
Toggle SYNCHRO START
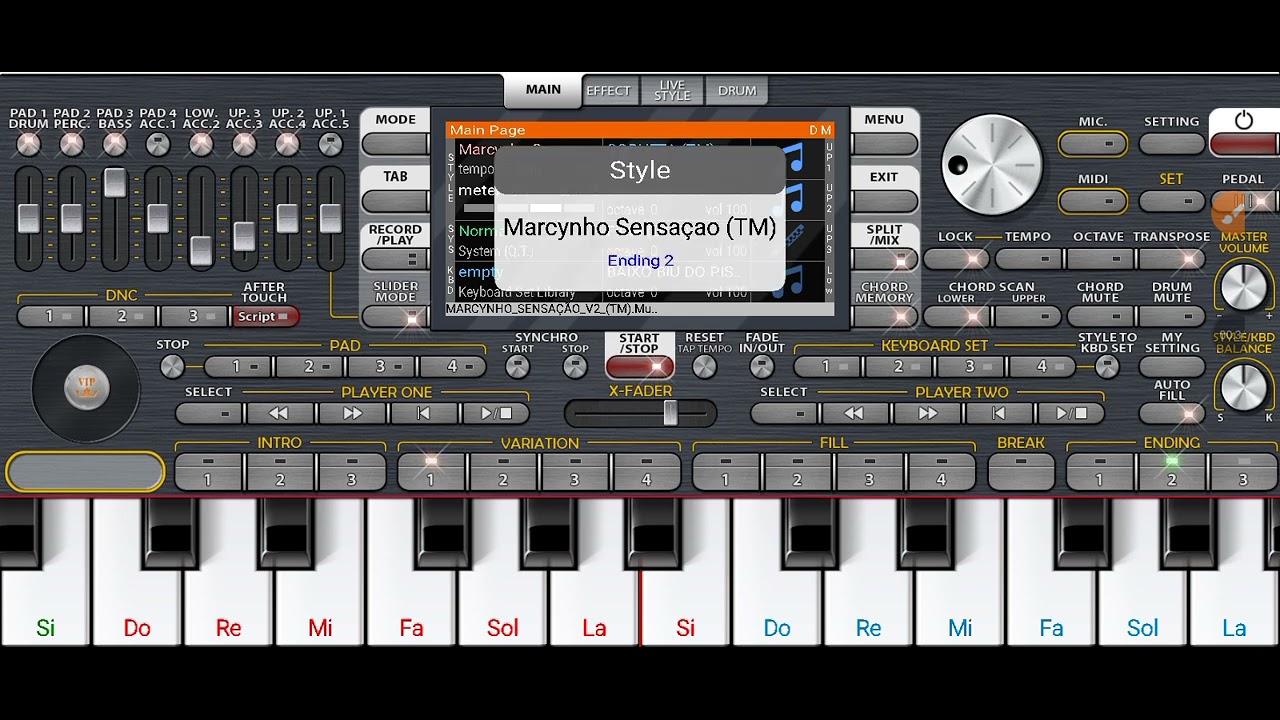517,367
